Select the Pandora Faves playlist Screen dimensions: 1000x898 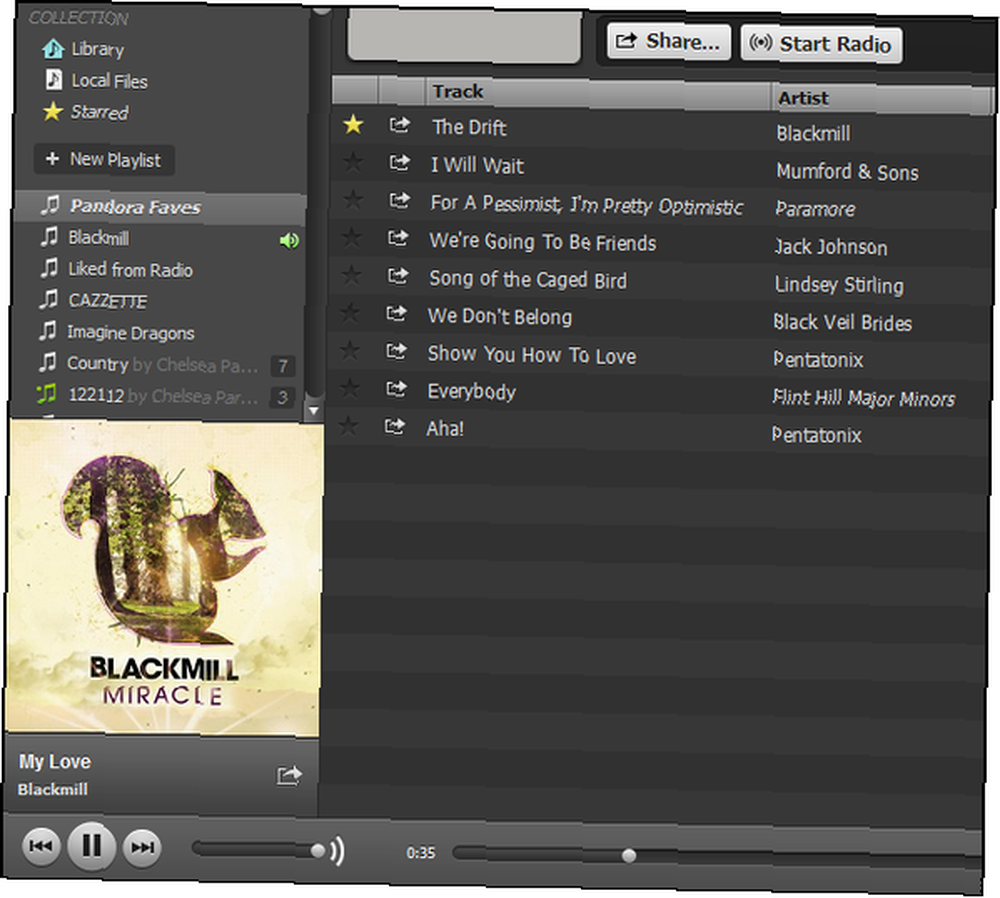[x=159, y=207]
